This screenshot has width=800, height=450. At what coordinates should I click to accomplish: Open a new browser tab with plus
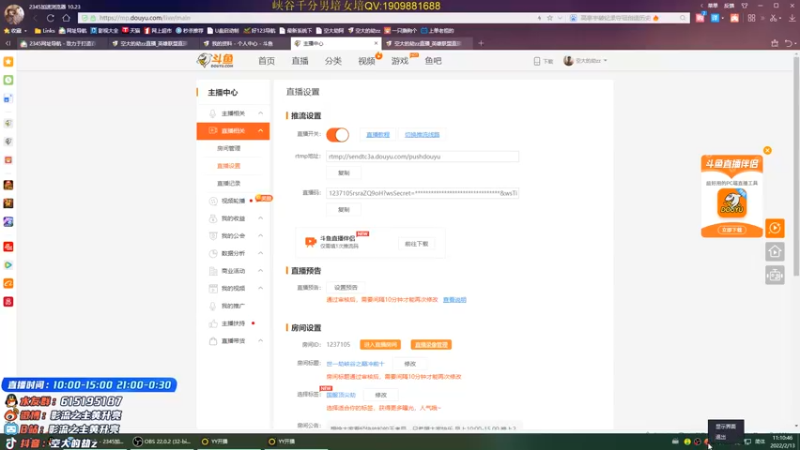[x=481, y=44]
